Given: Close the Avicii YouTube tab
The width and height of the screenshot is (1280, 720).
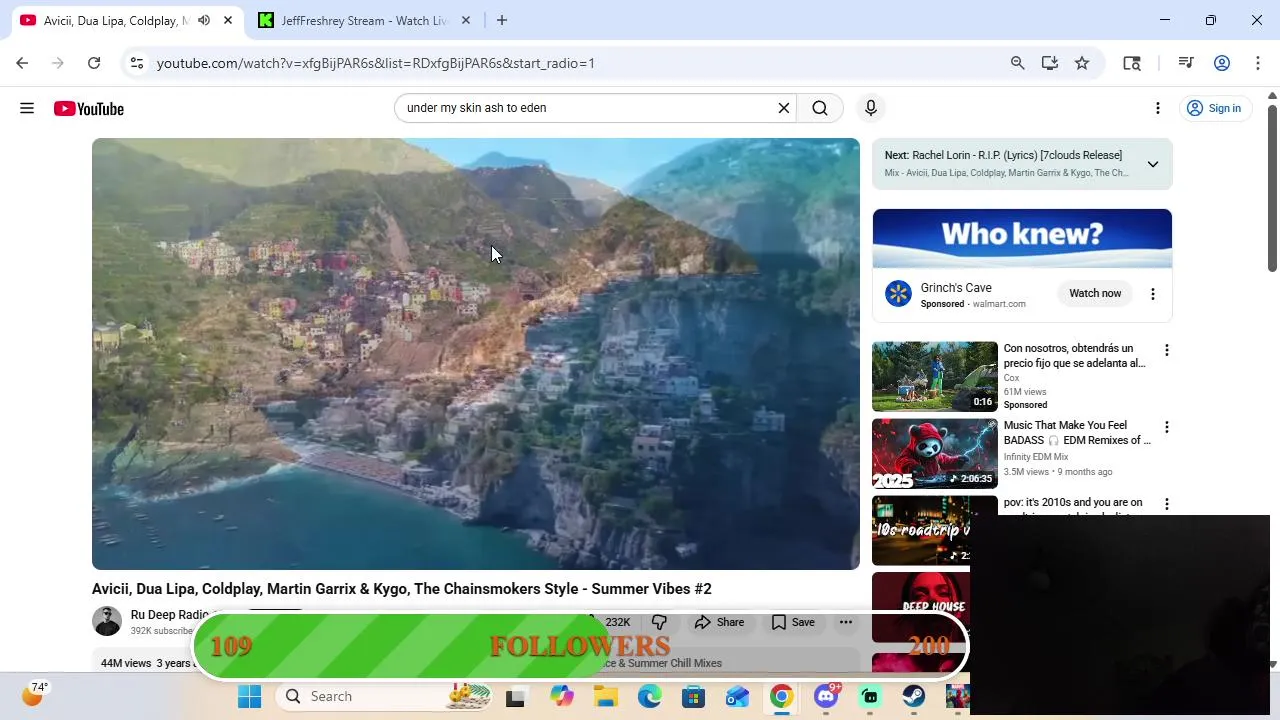Looking at the screenshot, I should pos(229,20).
